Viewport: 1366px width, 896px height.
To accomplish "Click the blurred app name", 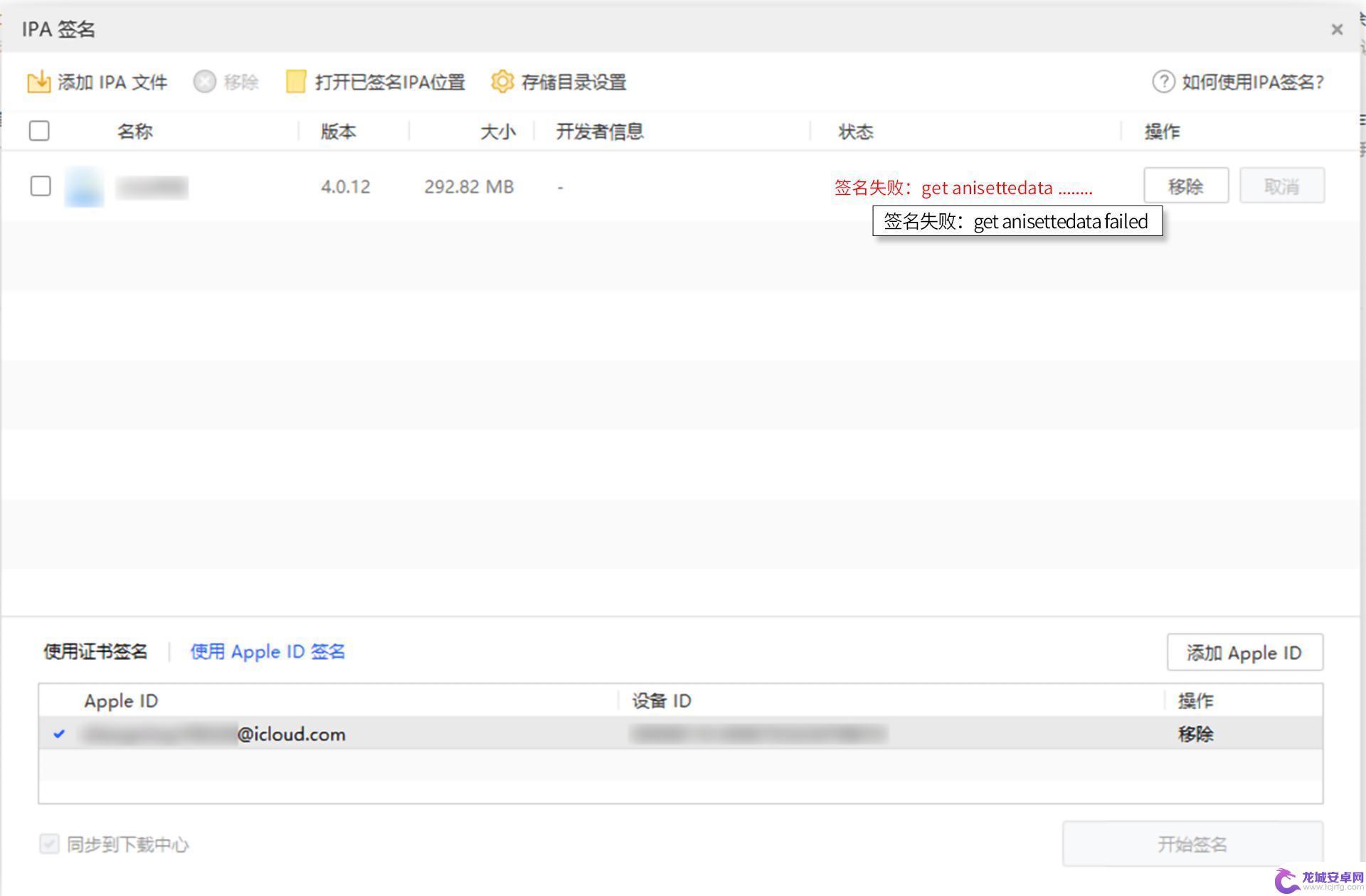I will click(152, 187).
